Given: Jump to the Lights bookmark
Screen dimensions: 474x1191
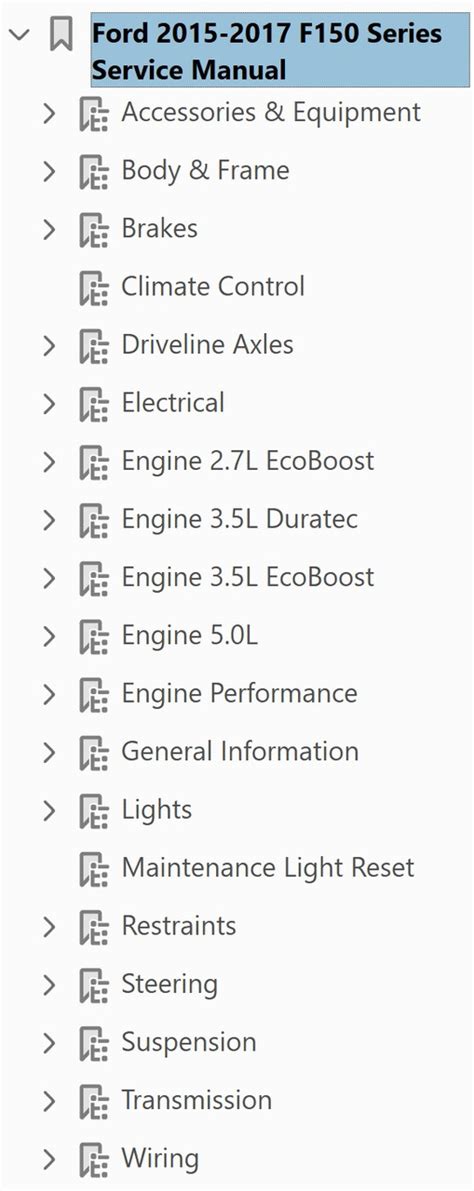Looking at the screenshot, I should (156, 810).
